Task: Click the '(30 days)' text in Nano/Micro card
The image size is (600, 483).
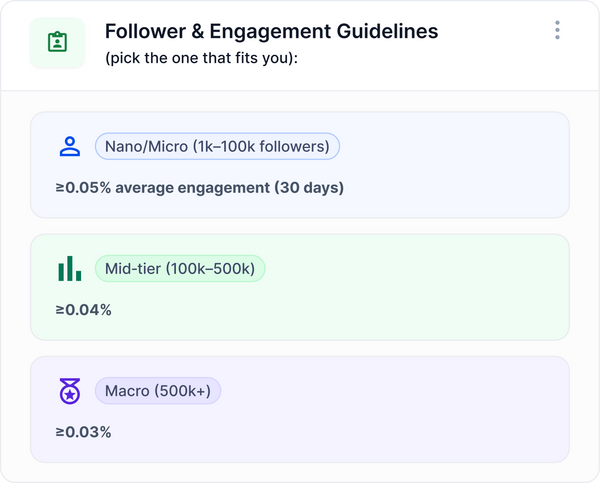Action: [x=309, y=188]
